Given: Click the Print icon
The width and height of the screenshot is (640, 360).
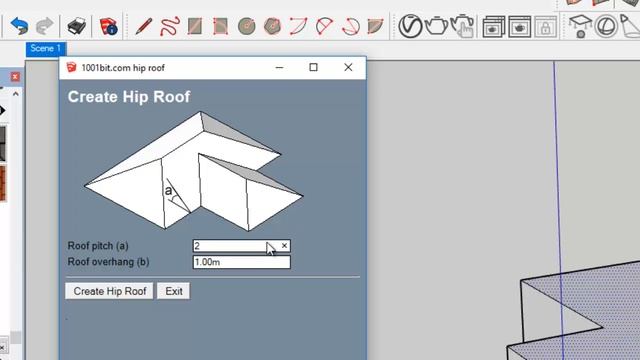Looking at the screenshot, I should pyautogui.click(x=76, y=27).
